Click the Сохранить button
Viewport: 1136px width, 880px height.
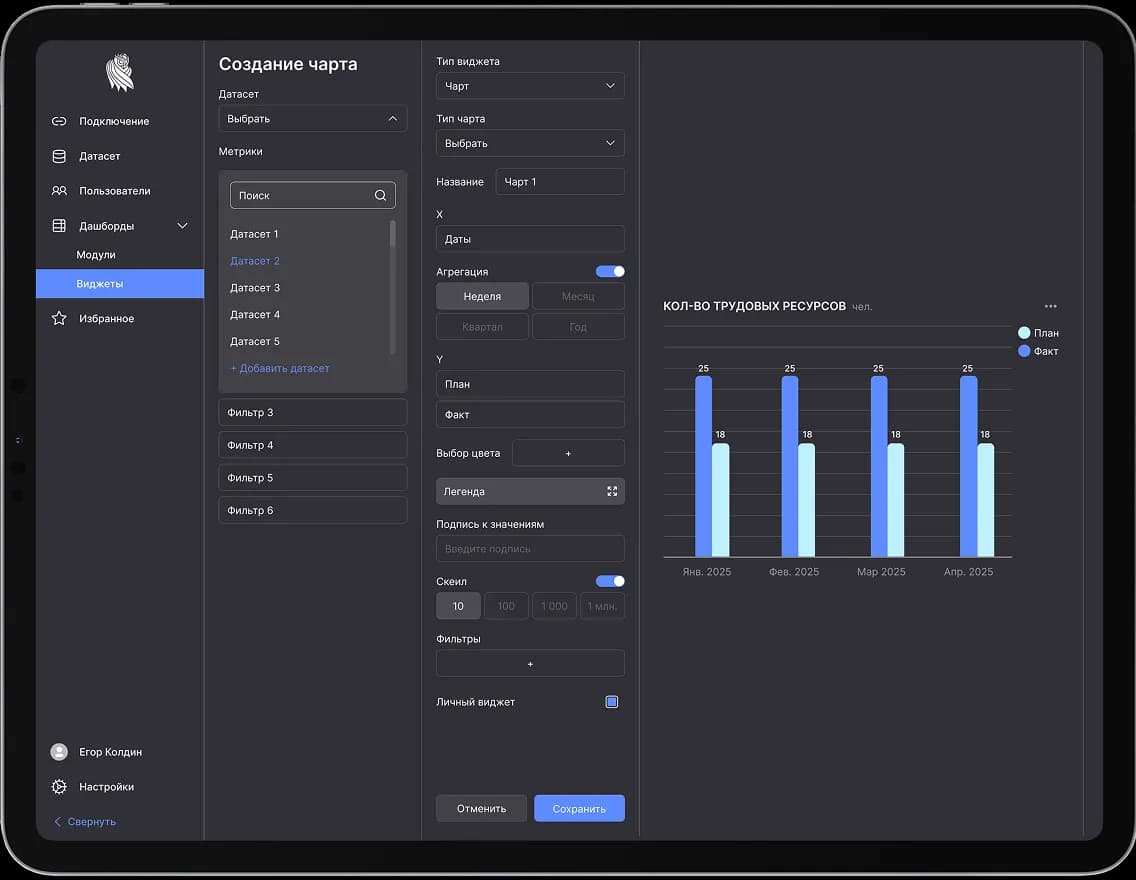point(579,808)
